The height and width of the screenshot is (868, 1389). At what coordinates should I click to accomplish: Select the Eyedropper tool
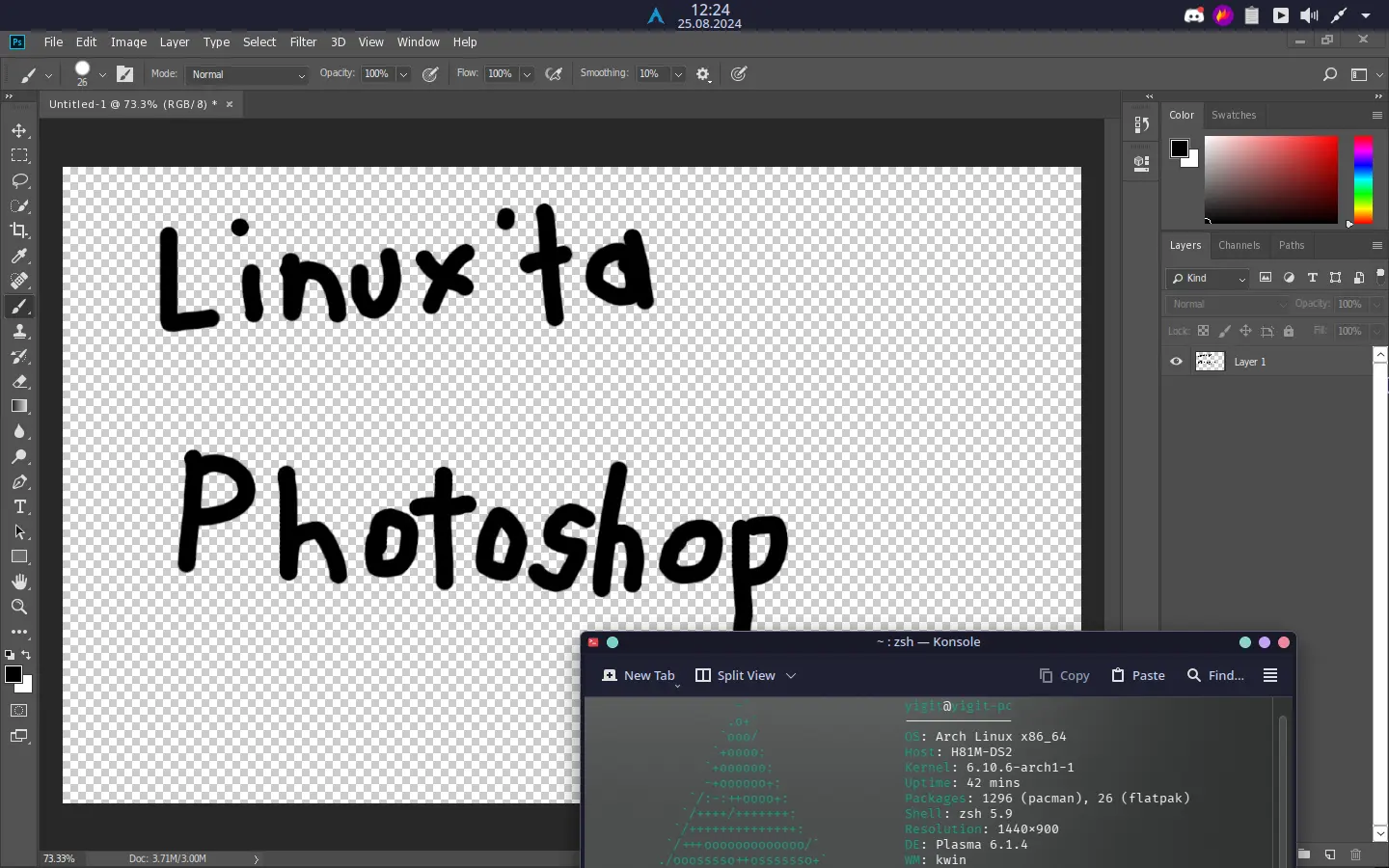(19, 256)
